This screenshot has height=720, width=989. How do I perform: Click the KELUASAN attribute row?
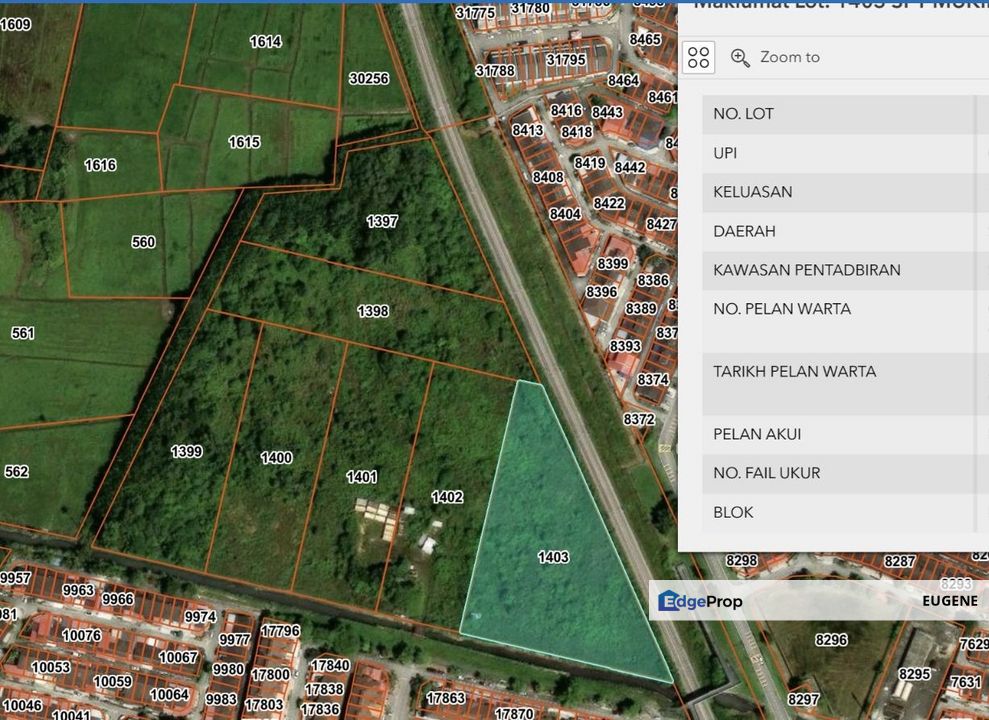pos(840,192)
